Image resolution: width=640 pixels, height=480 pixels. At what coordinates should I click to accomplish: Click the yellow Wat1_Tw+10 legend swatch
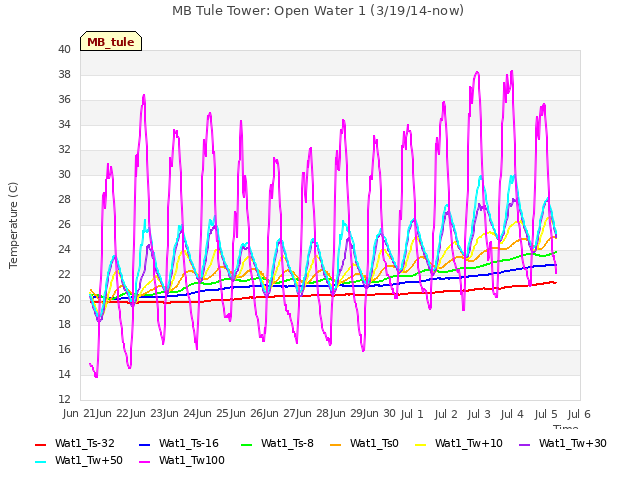(420, 444)
